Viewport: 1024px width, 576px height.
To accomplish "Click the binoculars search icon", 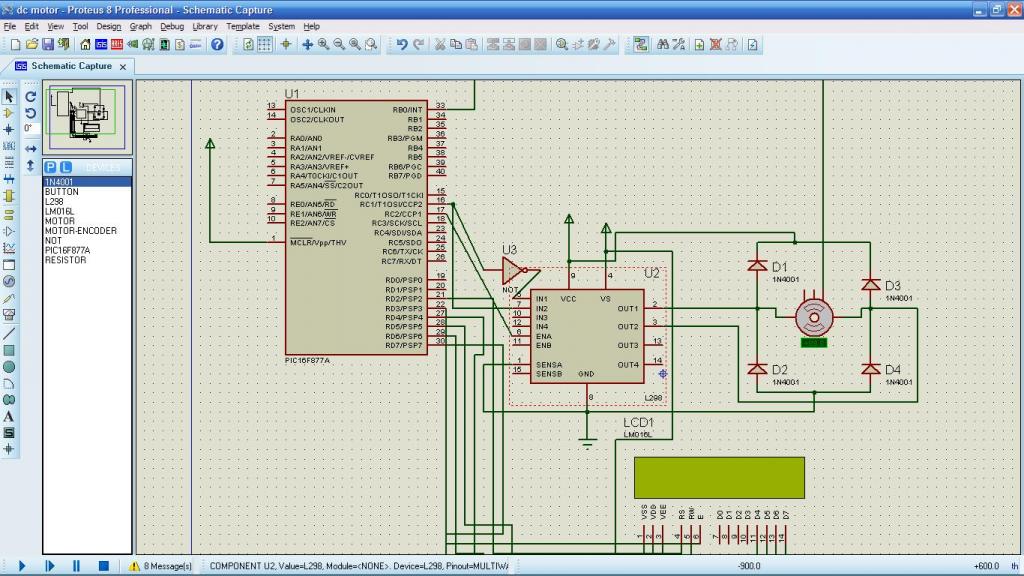I will [x=662, y=45].
